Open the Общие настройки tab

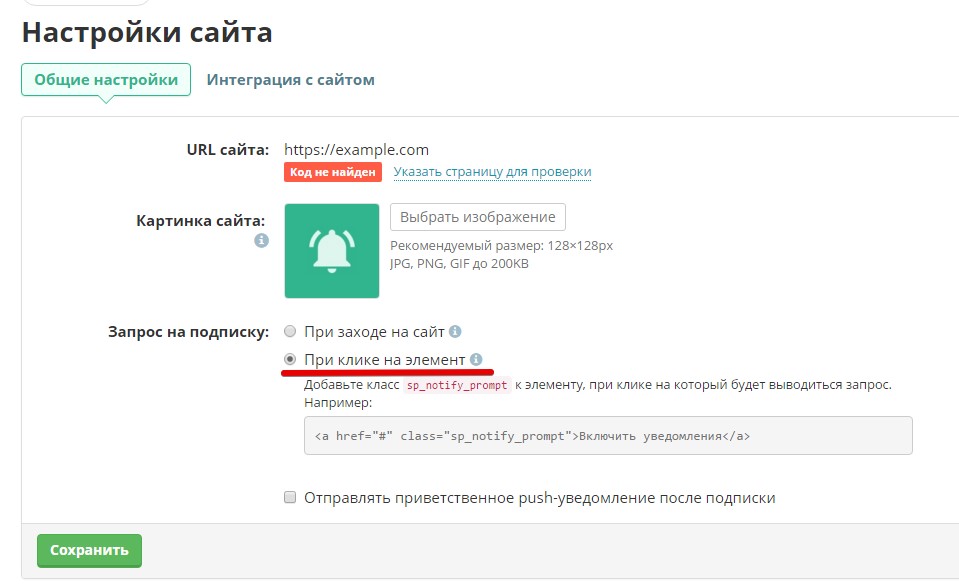106,80
